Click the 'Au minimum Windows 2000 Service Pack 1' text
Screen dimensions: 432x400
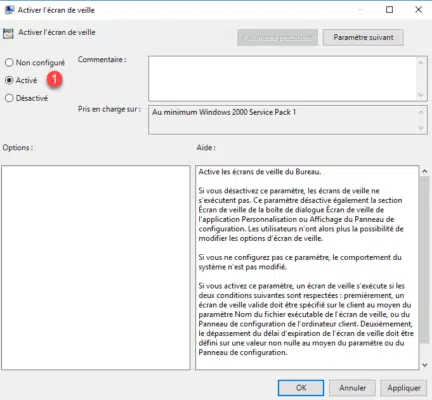(x=224, y=112)
